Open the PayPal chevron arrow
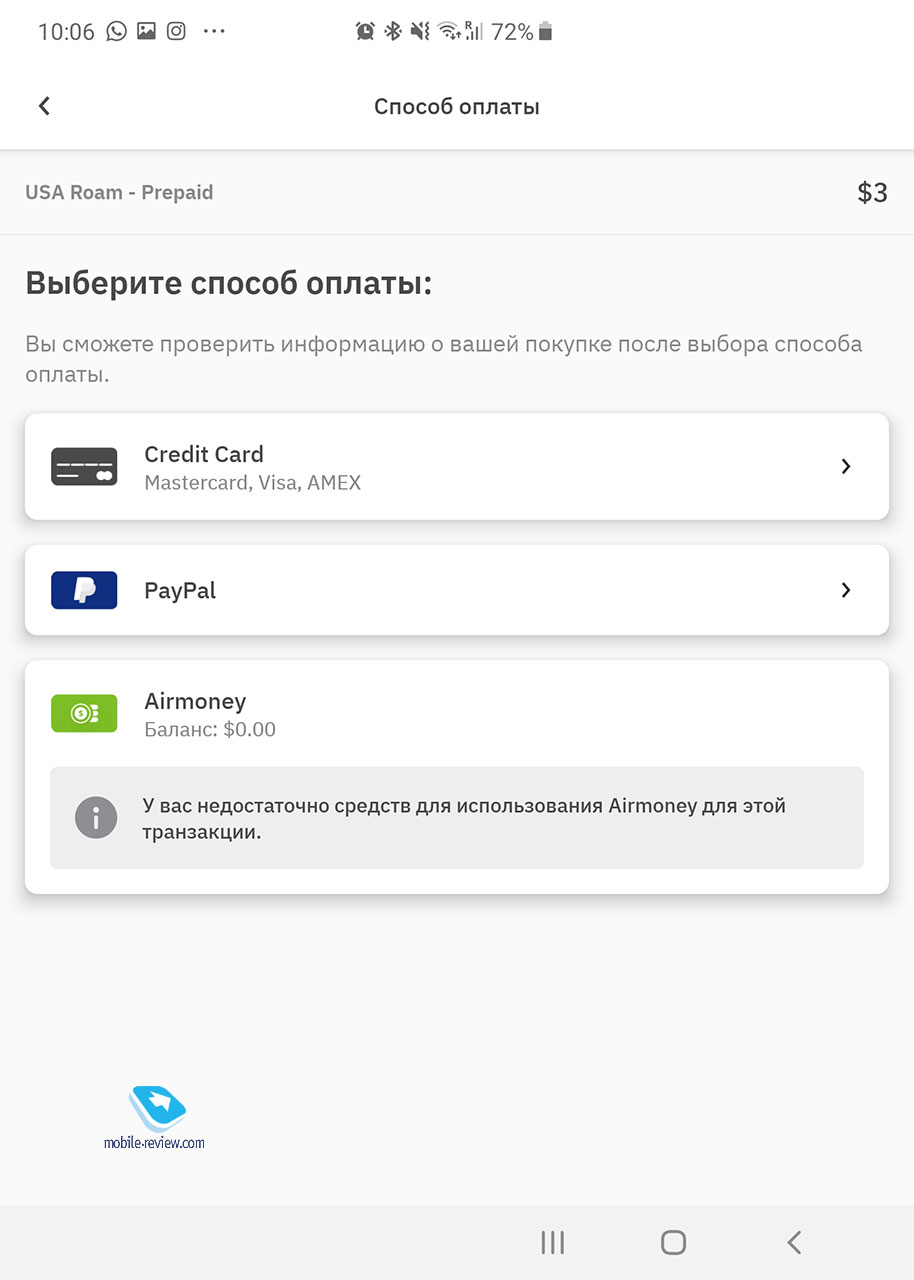The width and height of the screenshot is (914, 1280). pos(846,590)
